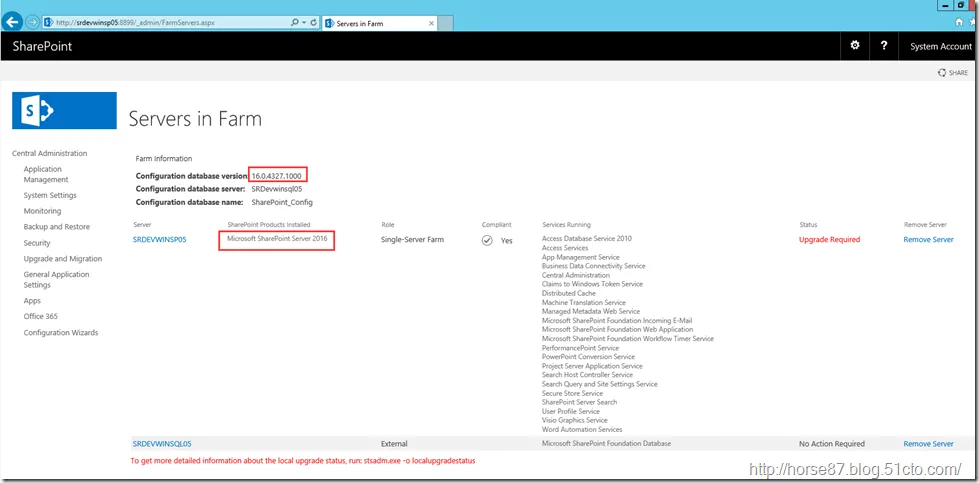Click the Access Database Service 2010 entry
The width and height of the screenshot is (979, 483).
click(x=587, y=238)
